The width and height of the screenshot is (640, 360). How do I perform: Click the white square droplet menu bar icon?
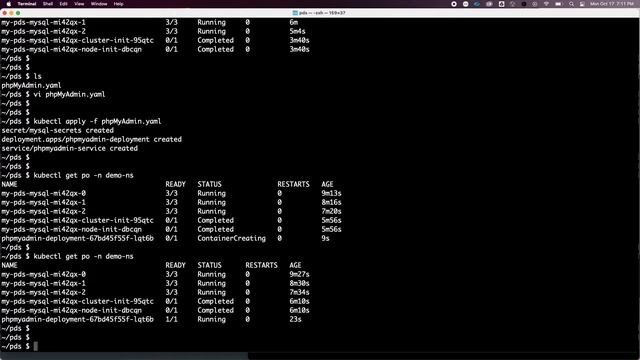coord(501,4)
